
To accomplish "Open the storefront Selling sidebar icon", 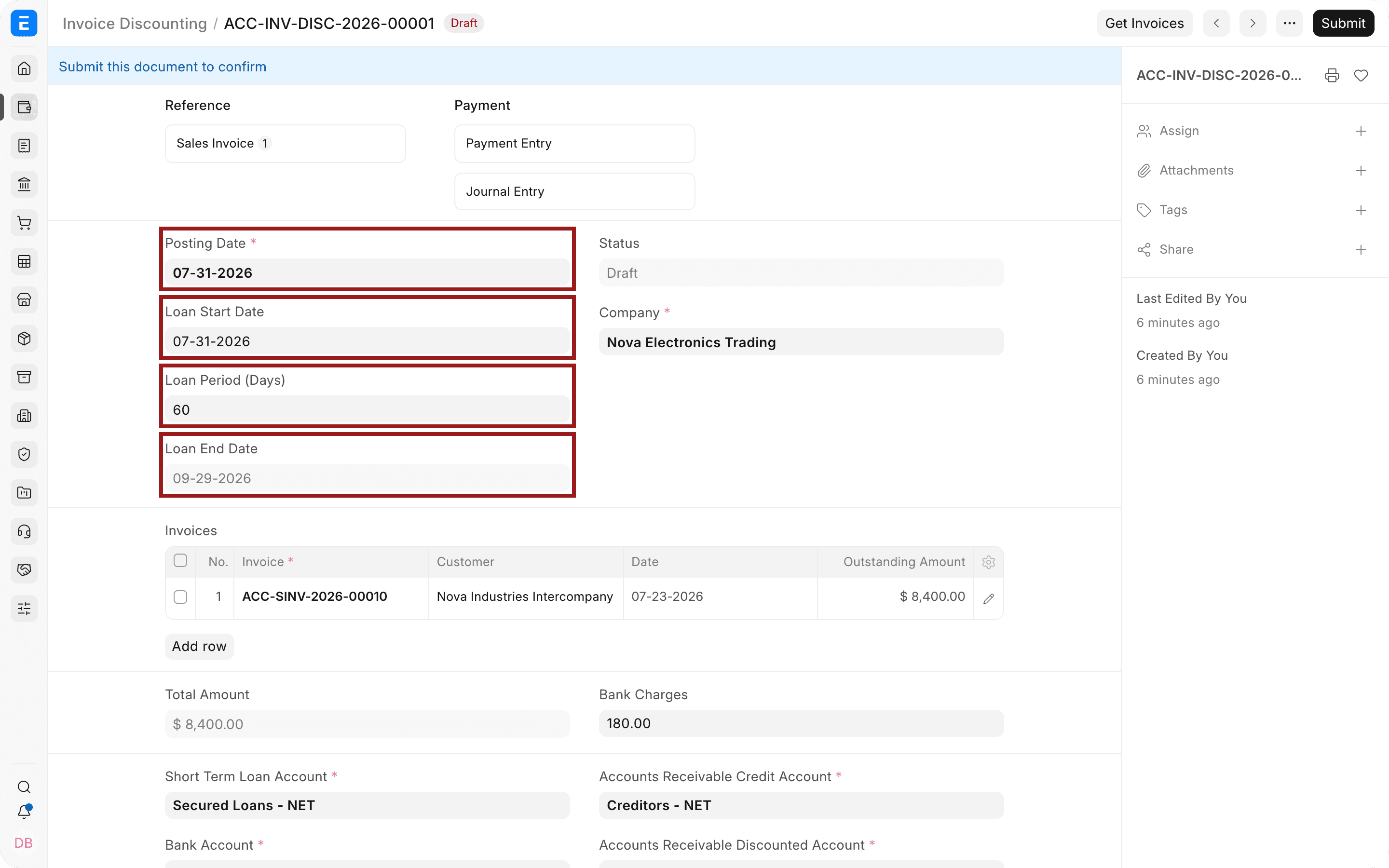I will point(24,299).
